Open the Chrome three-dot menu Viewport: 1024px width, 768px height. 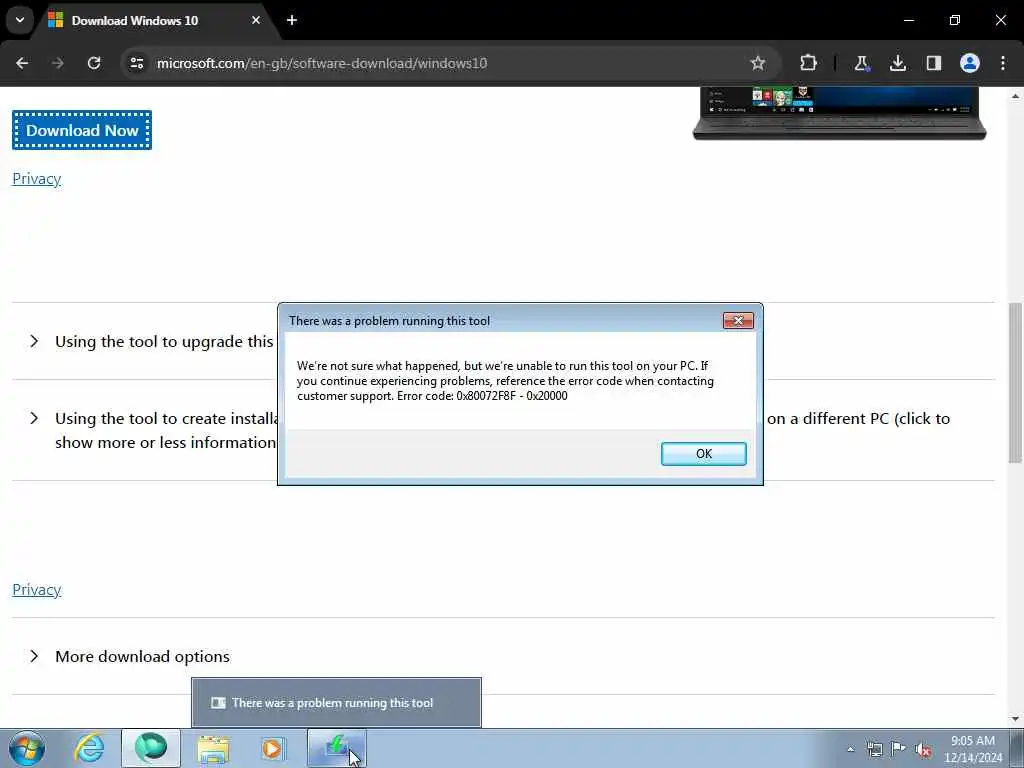coord(1003,63)
